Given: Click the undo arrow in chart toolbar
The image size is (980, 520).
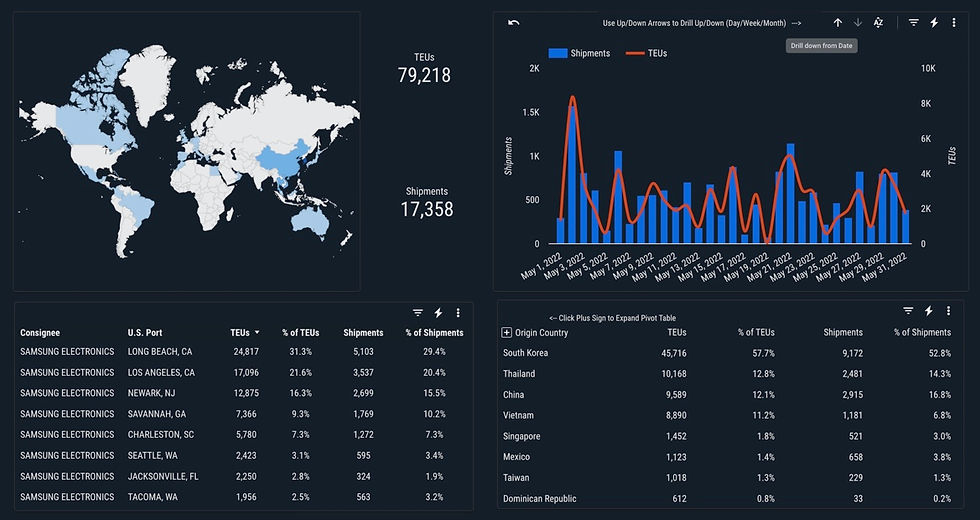Looking at the screenshot, I should pyautogui.click(x=514, y=23).
